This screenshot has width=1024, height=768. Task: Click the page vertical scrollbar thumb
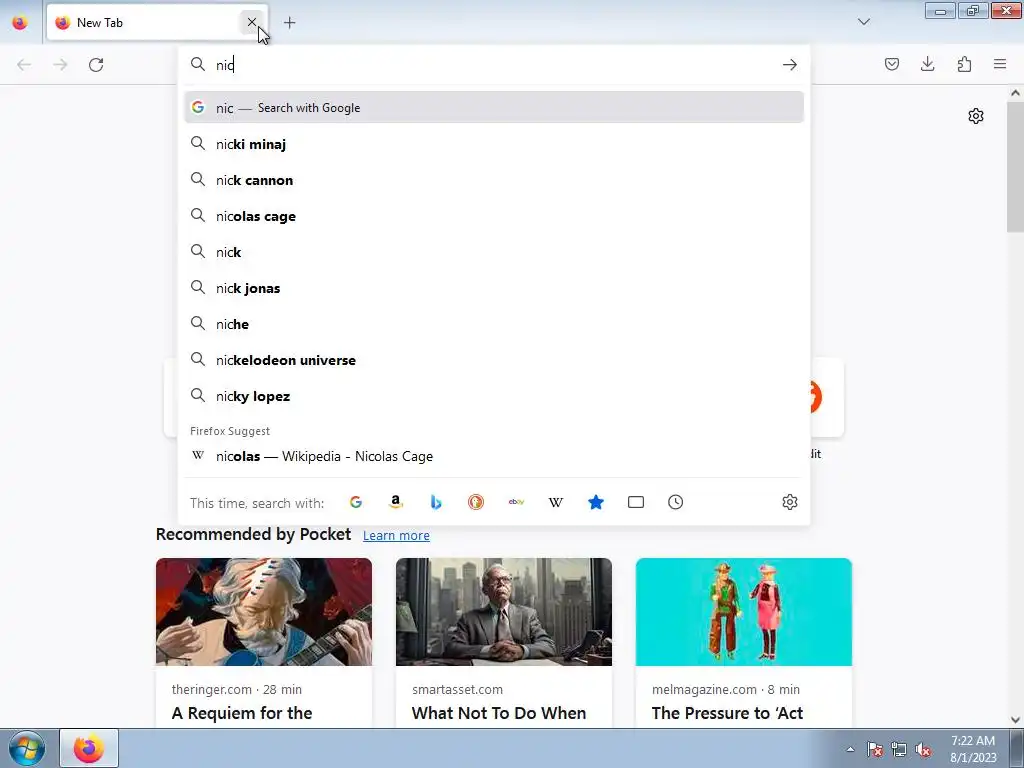click(x=1015, y=166)
